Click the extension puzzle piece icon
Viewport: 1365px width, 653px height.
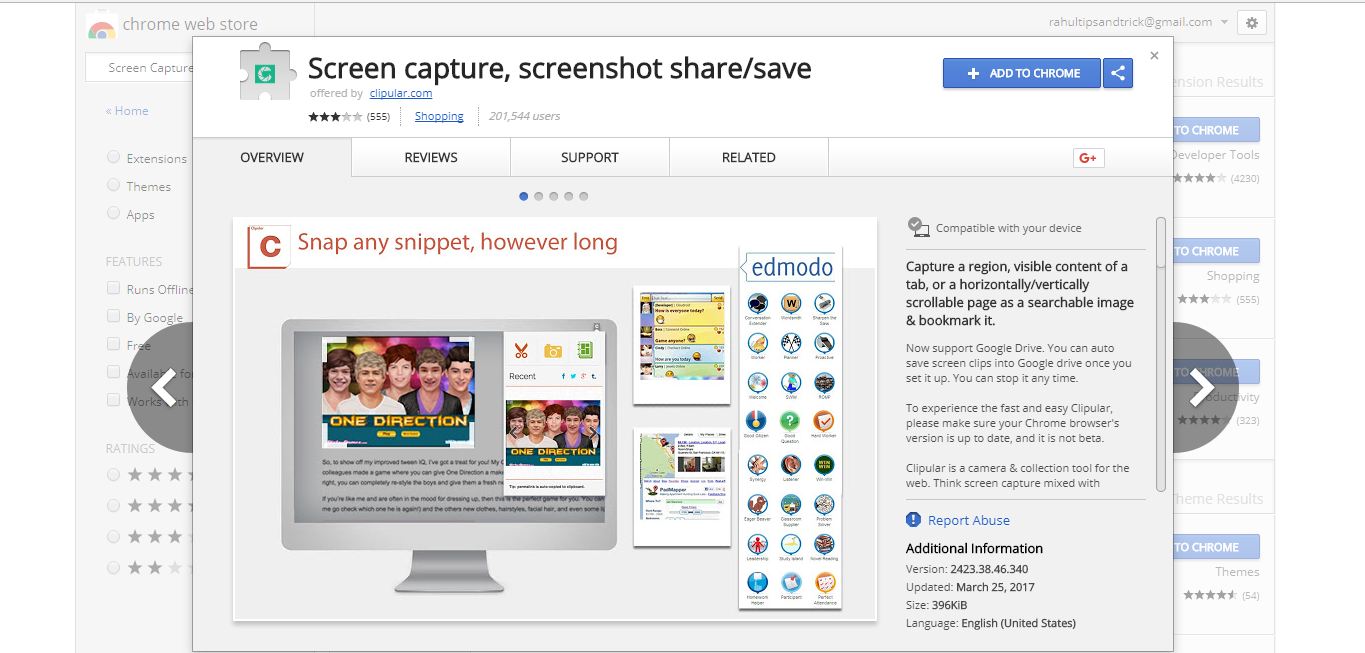pyautogui.click(x=266, y=71)
